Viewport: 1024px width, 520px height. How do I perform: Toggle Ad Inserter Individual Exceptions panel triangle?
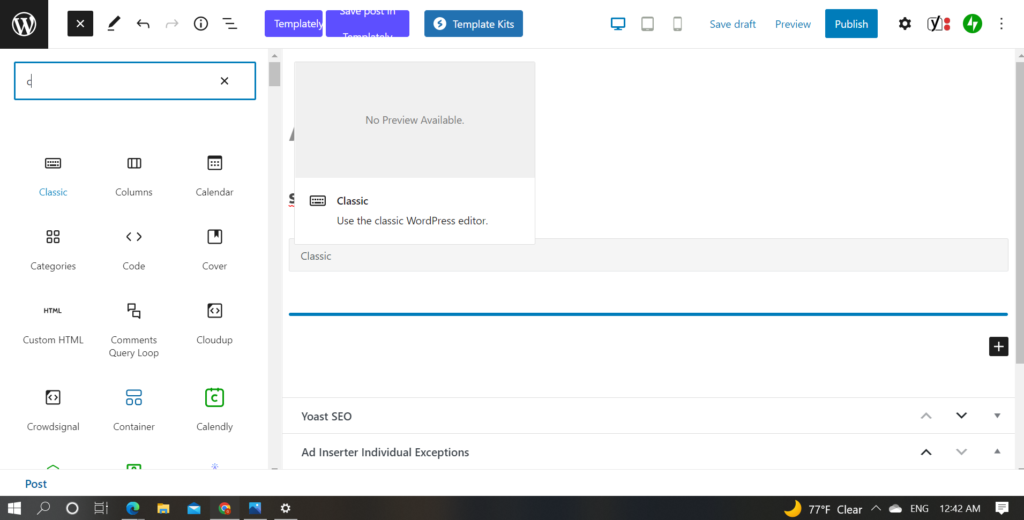(x=997, y=452)
